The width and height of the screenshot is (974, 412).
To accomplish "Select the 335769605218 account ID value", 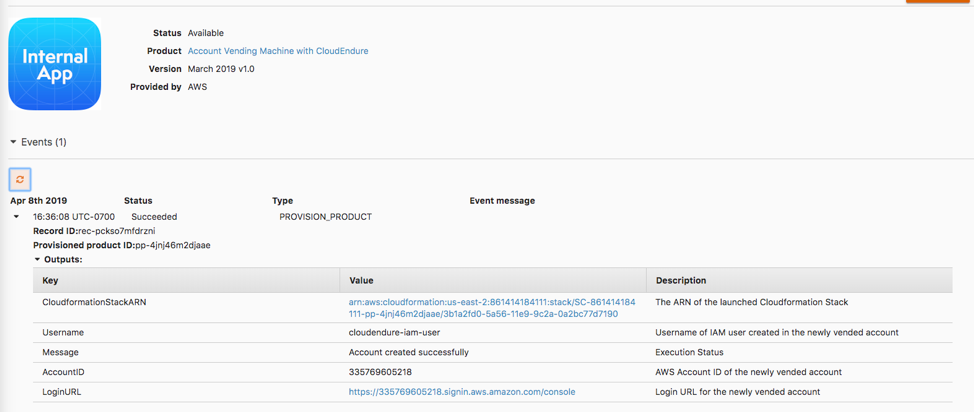I will [x=381, y=372].
